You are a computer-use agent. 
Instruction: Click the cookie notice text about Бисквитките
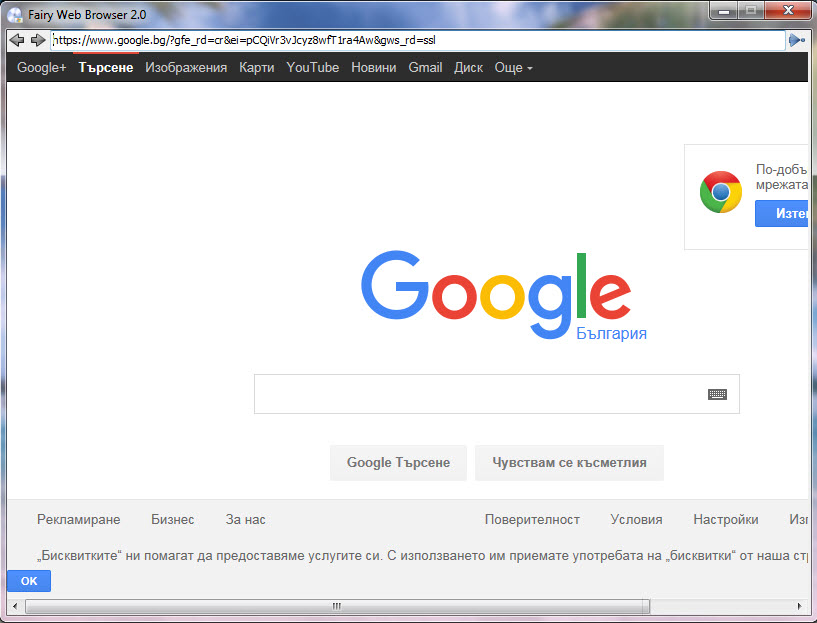click(422, 556)
